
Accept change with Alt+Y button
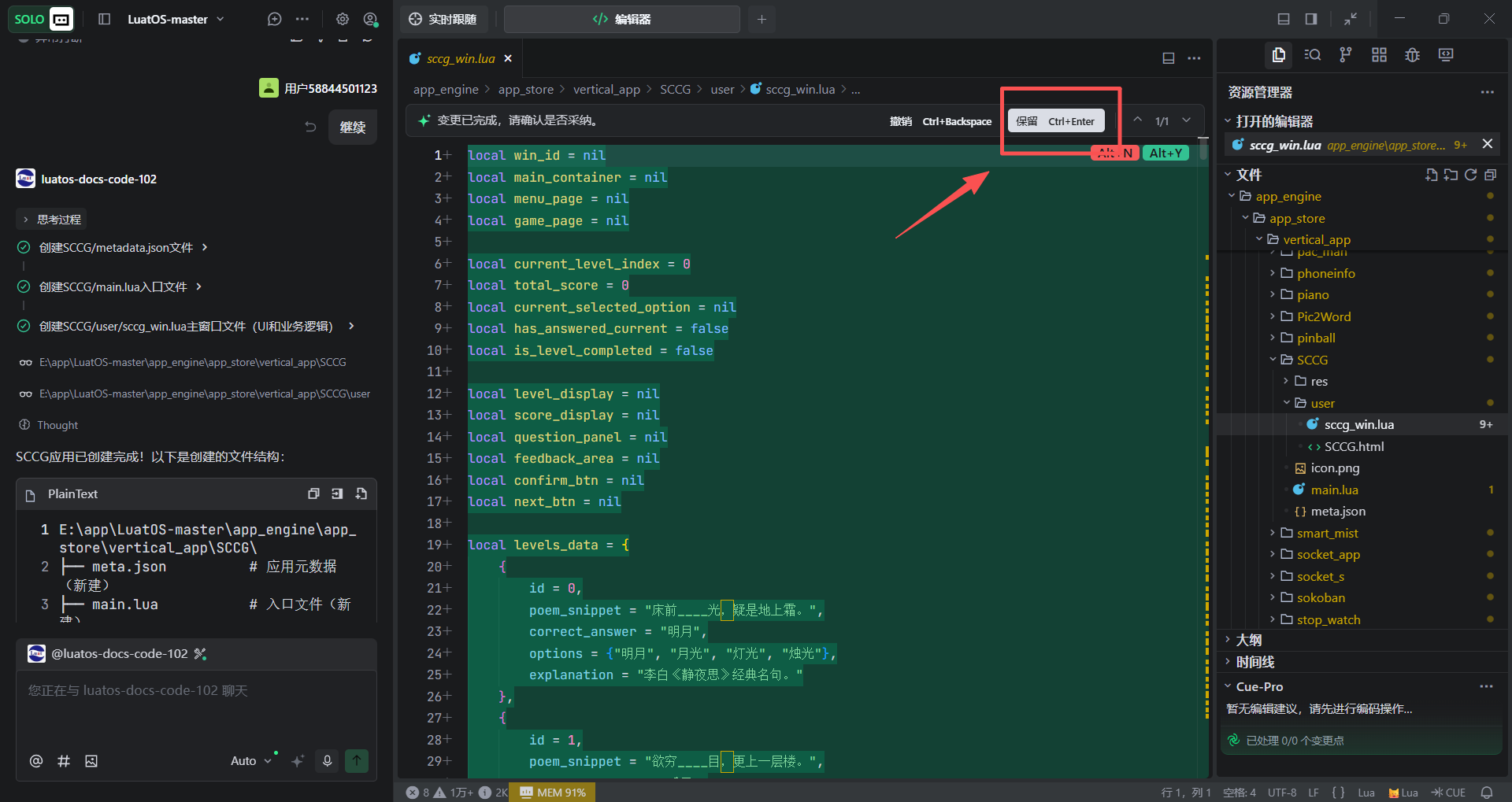point(1165,153)
